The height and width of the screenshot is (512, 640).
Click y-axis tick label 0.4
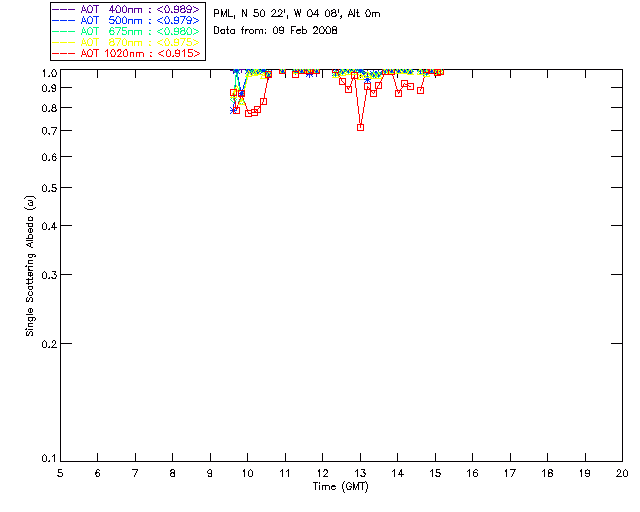coord(49,226)
